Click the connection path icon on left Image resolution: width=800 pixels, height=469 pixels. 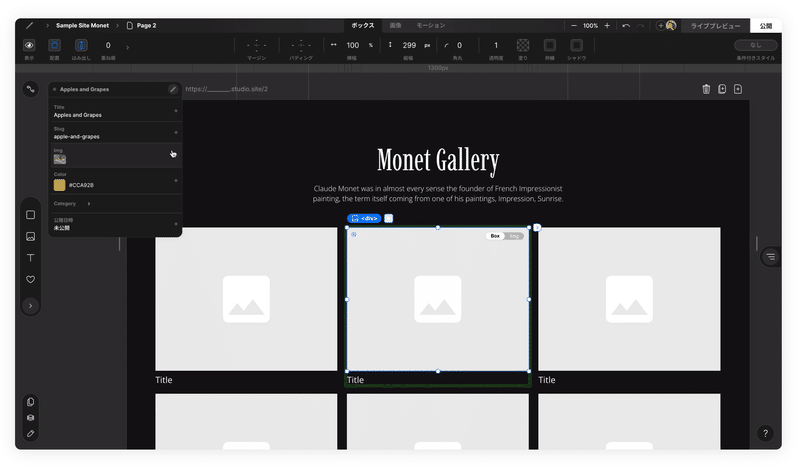tap(31, 89)
